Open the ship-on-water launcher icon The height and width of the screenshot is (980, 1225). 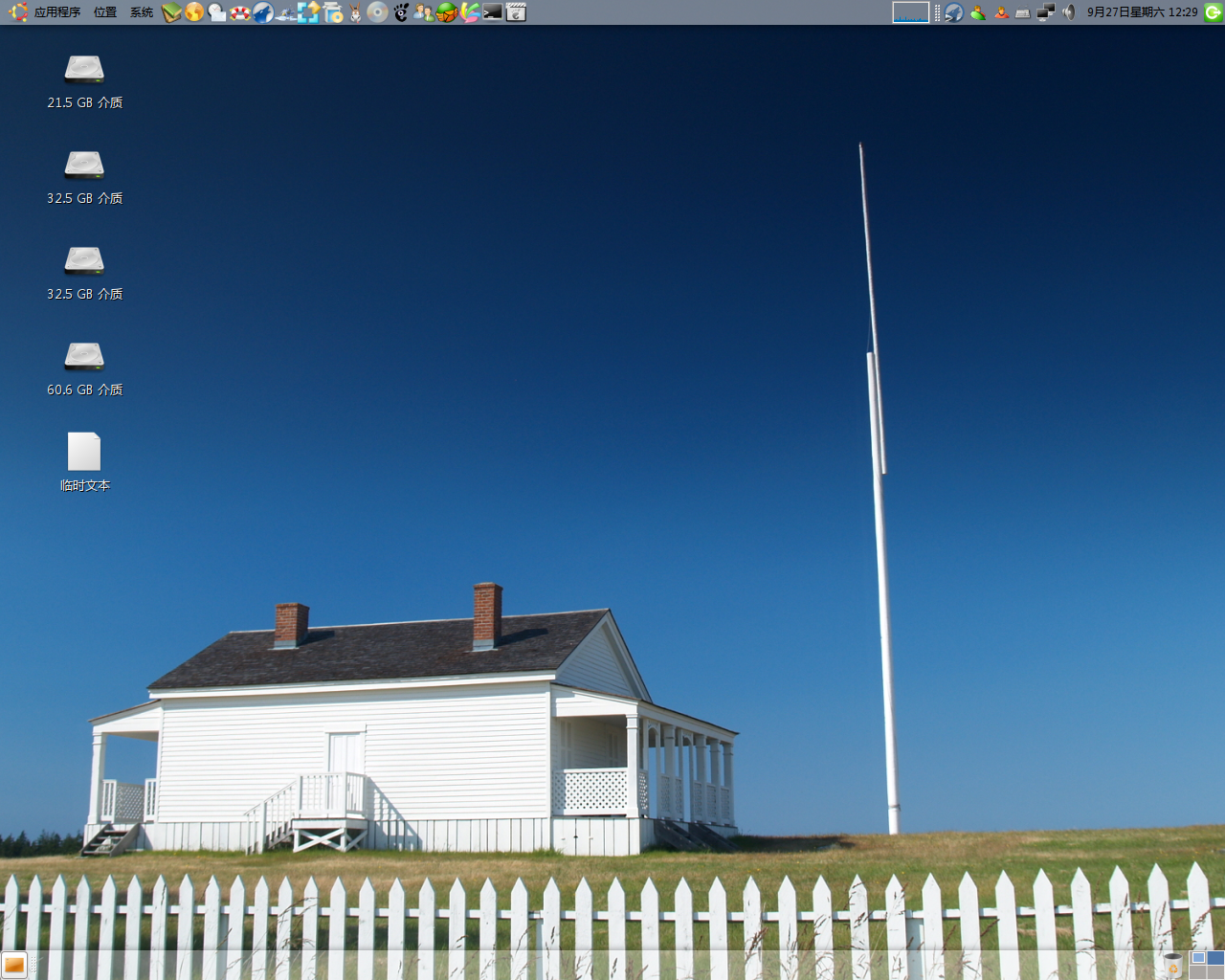[286, 12]
